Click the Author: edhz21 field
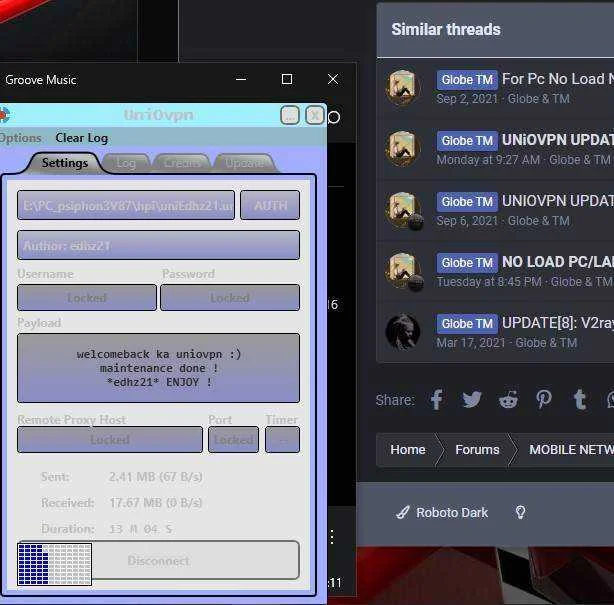The image size is (614, 605). point(159,245)
